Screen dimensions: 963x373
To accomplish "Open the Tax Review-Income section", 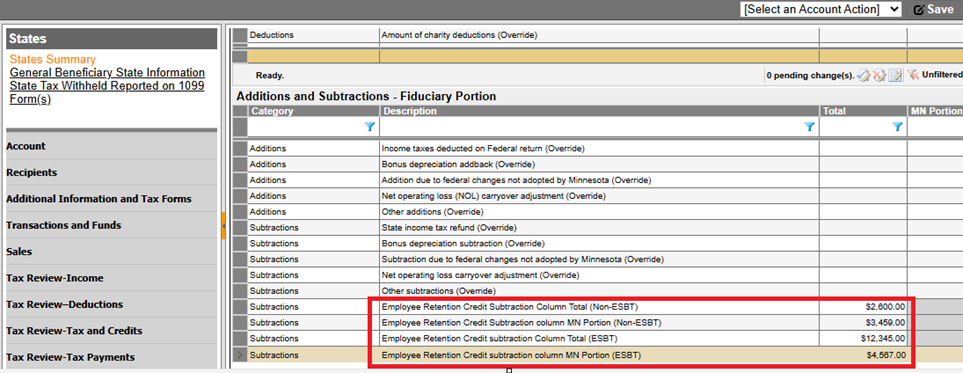I will pos(111,278).
